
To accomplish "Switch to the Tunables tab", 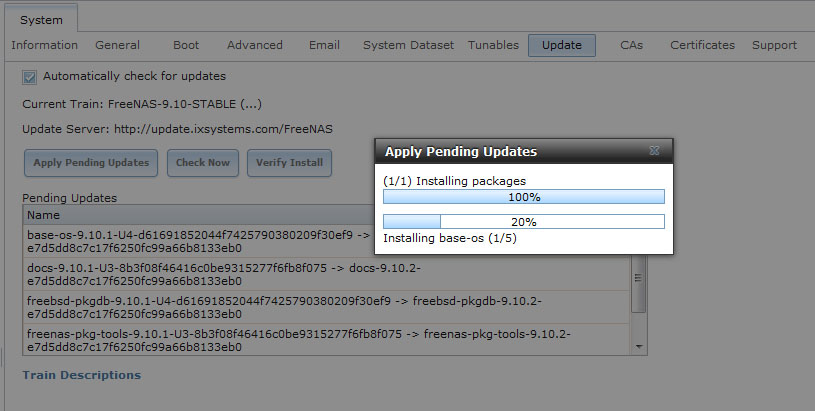I will tap(493, 45).
